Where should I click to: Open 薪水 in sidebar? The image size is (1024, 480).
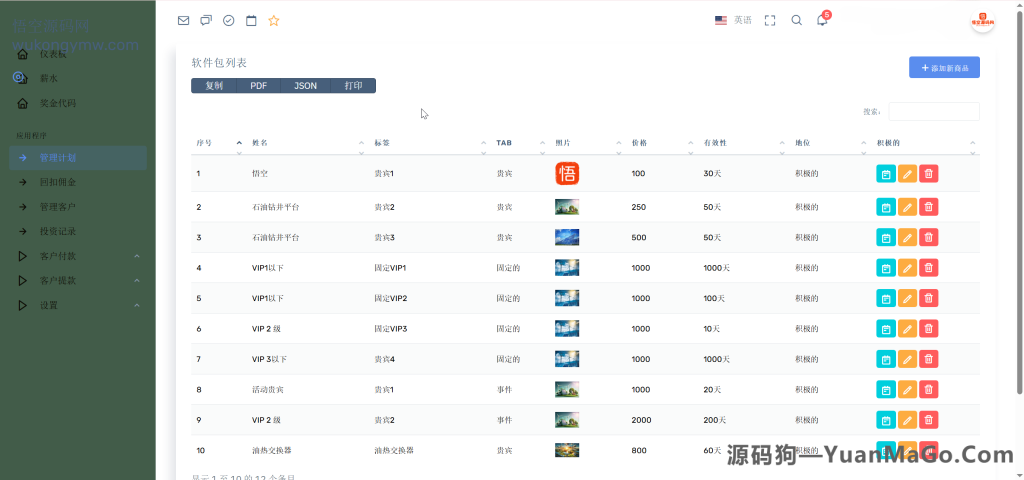(78, 78)
